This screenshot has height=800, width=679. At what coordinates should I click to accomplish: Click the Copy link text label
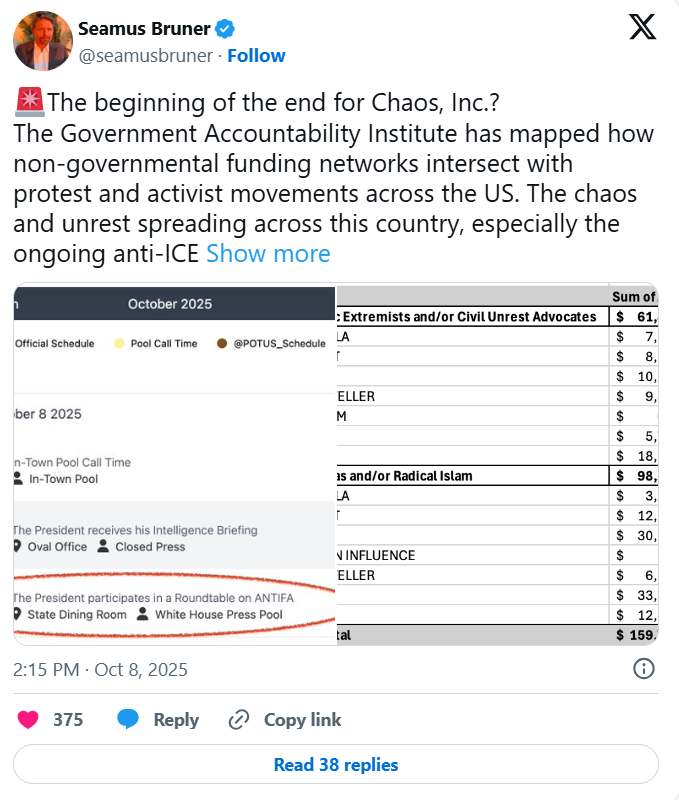[x=302, y=720]
